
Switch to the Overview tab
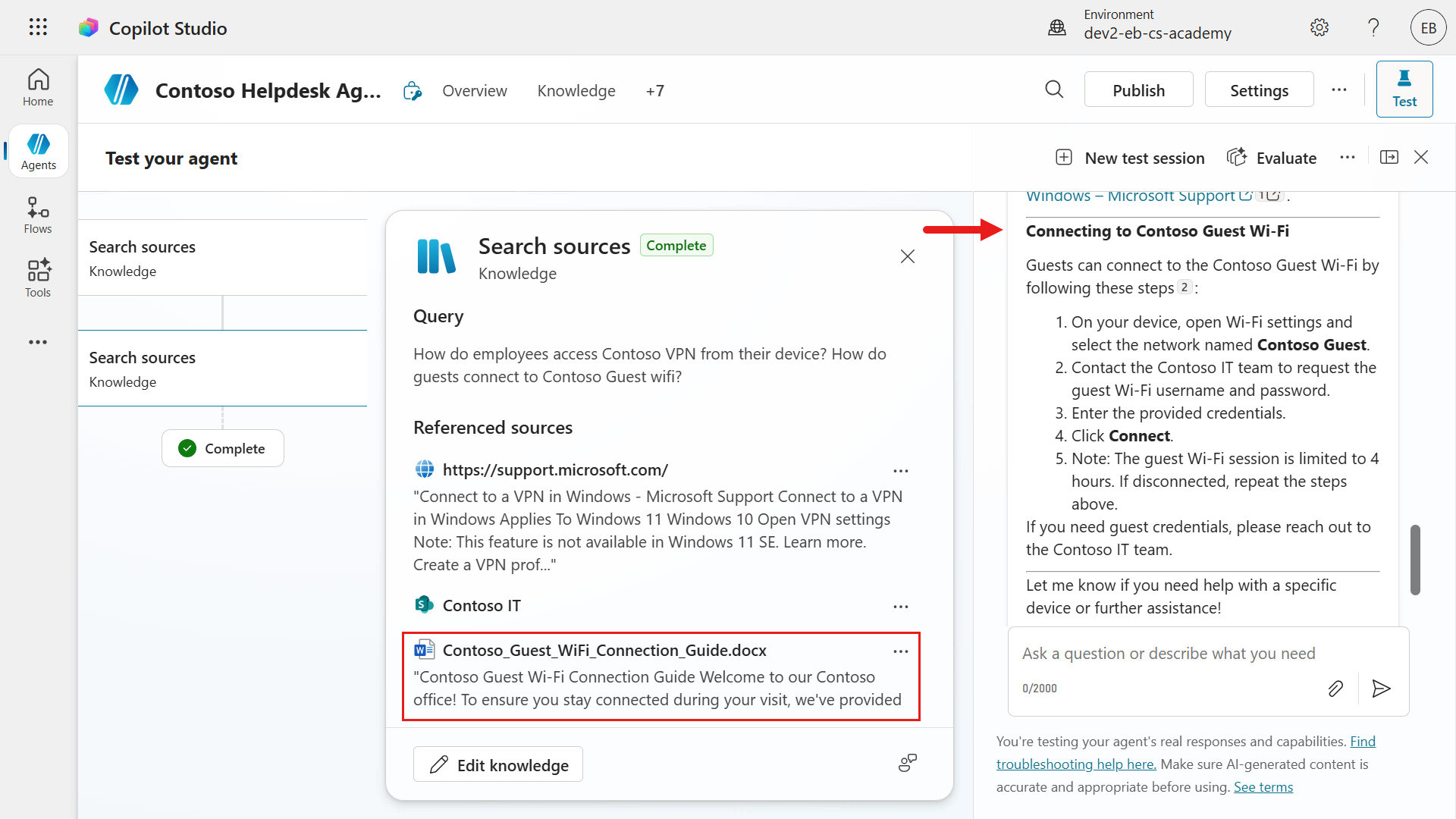click(x=475, y=91)
